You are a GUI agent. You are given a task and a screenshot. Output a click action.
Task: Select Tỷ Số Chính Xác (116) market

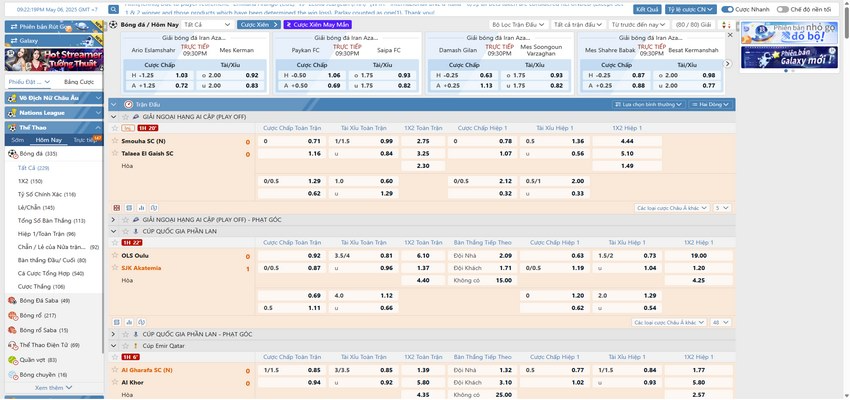pos(47,194)
